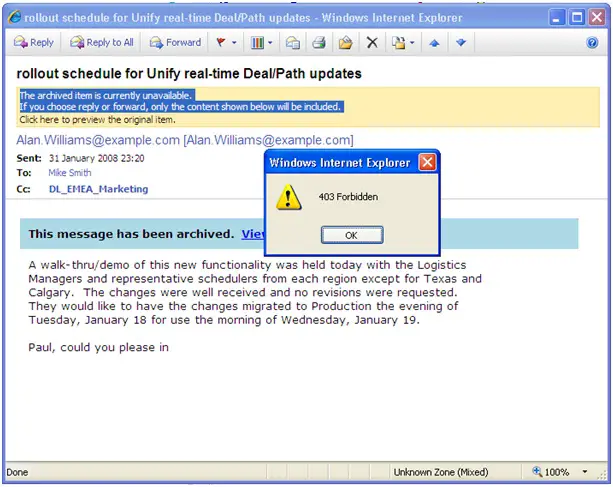Open help with the blue question icon
613x487 pixels.
592,42
